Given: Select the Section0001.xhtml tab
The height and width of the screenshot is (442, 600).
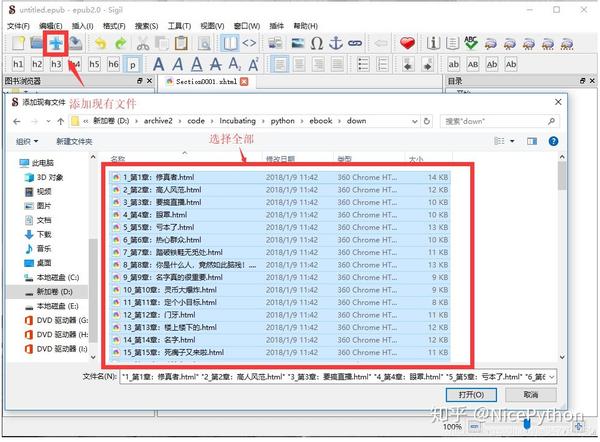Looking at the screenshot, I should coord(206,82).
